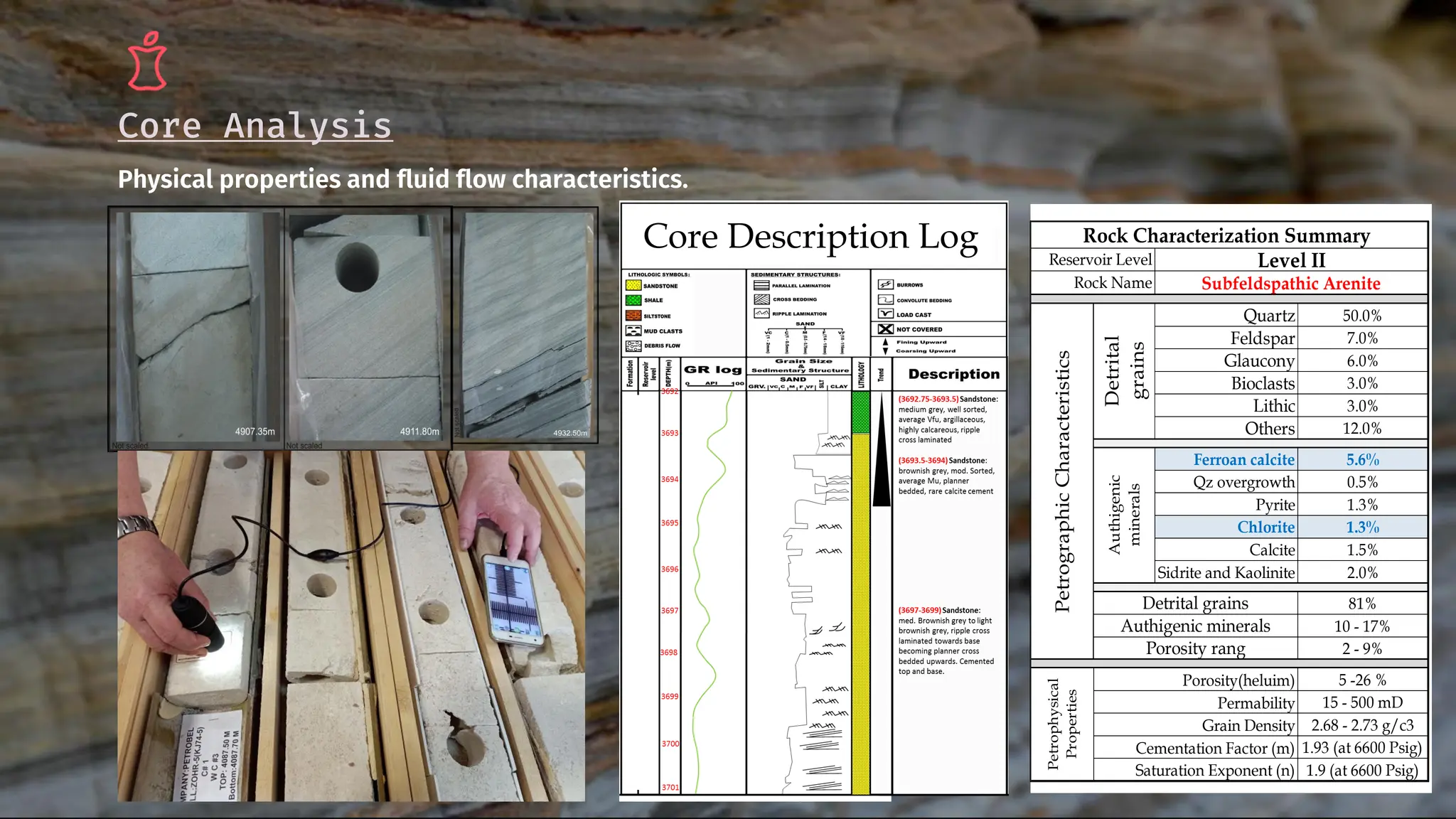Click the 3695 depth marker
Screen dimensions: 1456x819
point(670,523)
